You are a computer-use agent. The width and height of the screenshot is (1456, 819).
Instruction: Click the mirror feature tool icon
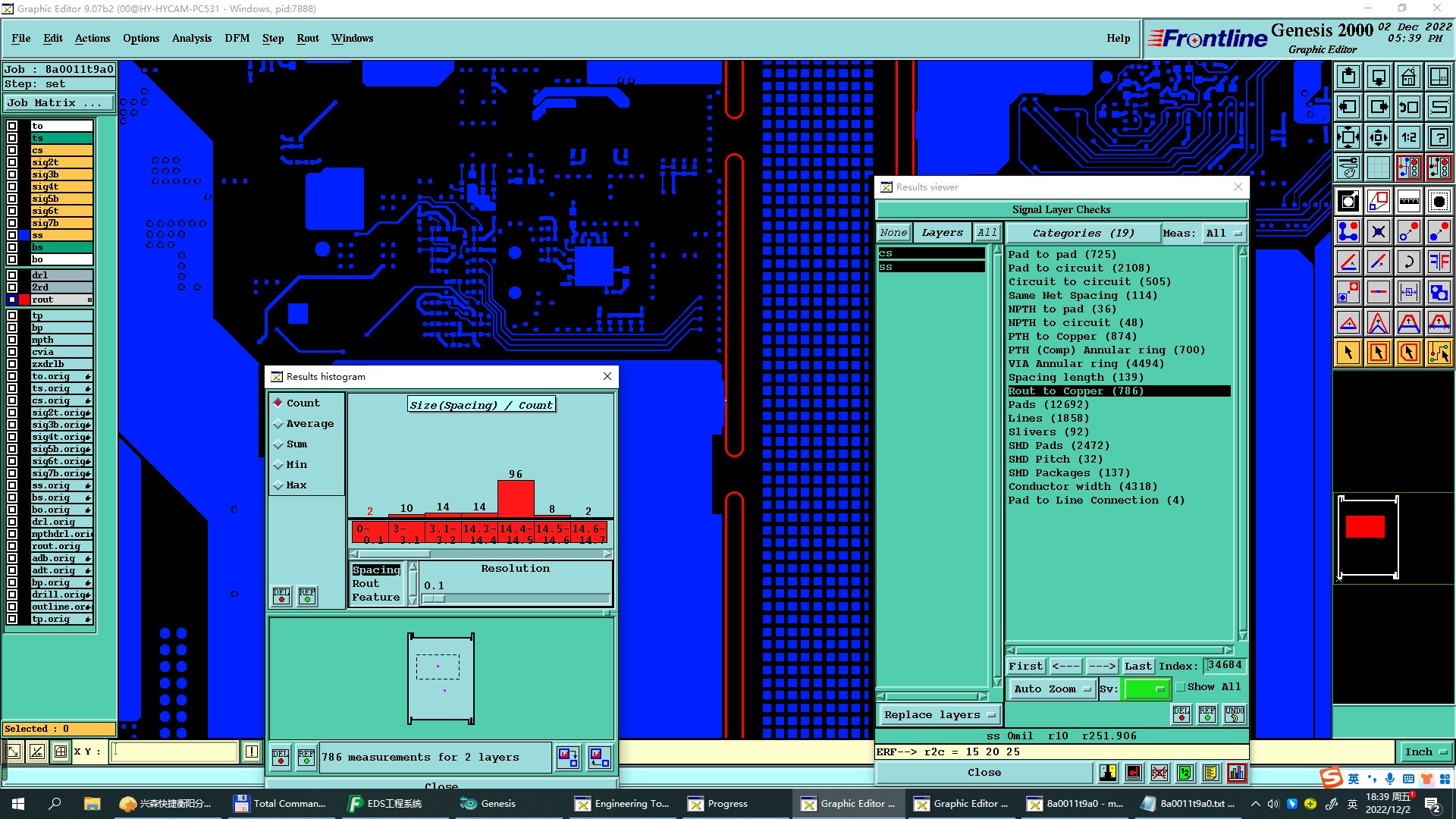pos(1439,262)
